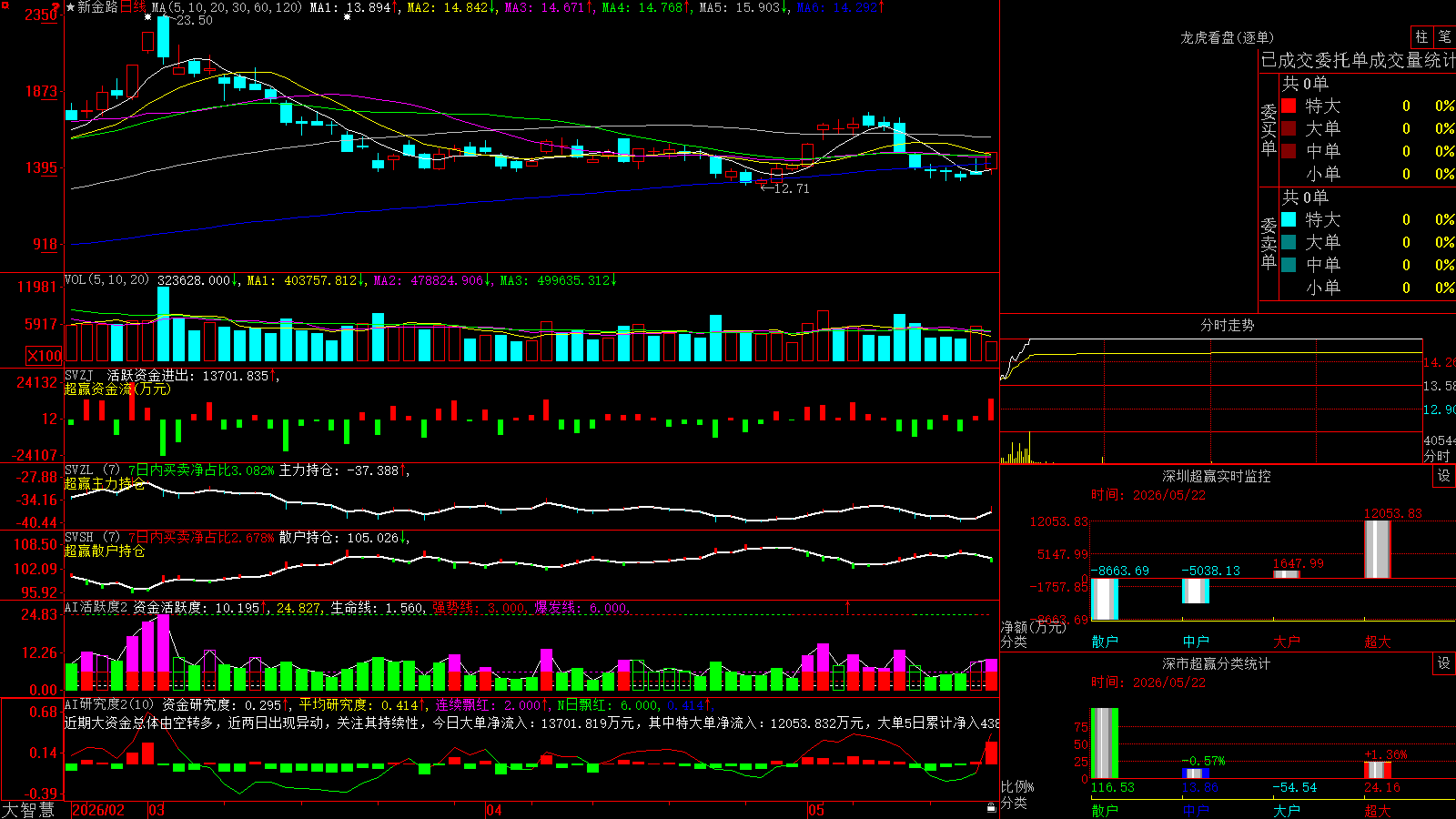The width and height of the screenshot is (1456, 819).
Task: Click the teal swatch for 委卖单 中单
Action: (x=1289, y=264)
